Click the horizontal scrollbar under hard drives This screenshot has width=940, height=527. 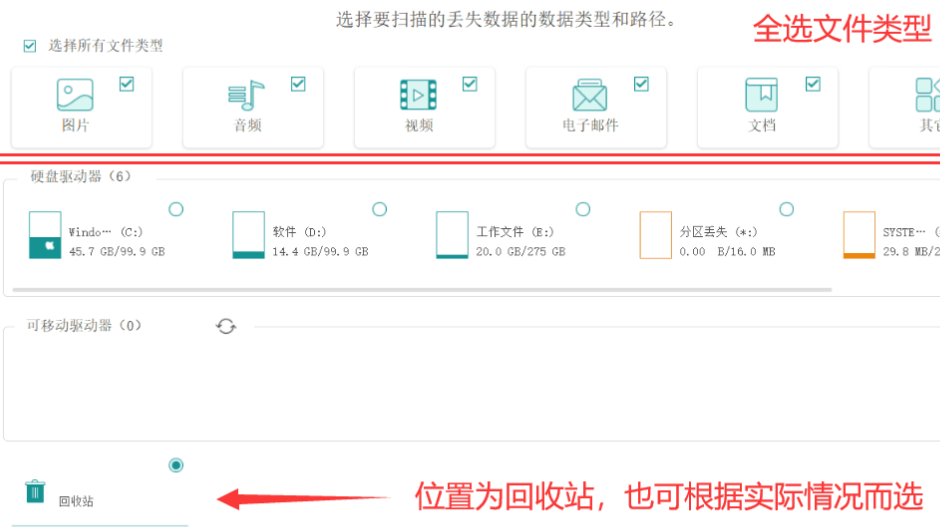[x=422, y=290]
